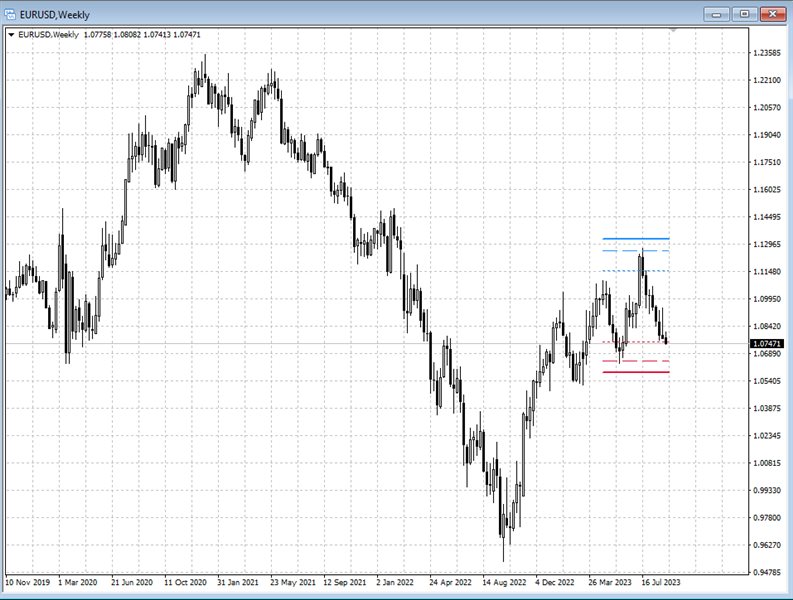Click the 1.14495 price axis label
The image size is (793, 600).
click(767, 217)
